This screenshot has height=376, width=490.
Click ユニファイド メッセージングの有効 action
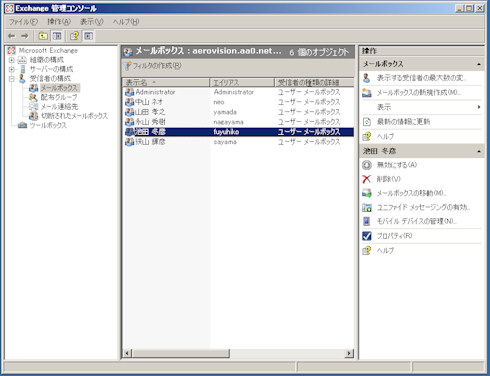pyautogui.click(x=423, y=207)
